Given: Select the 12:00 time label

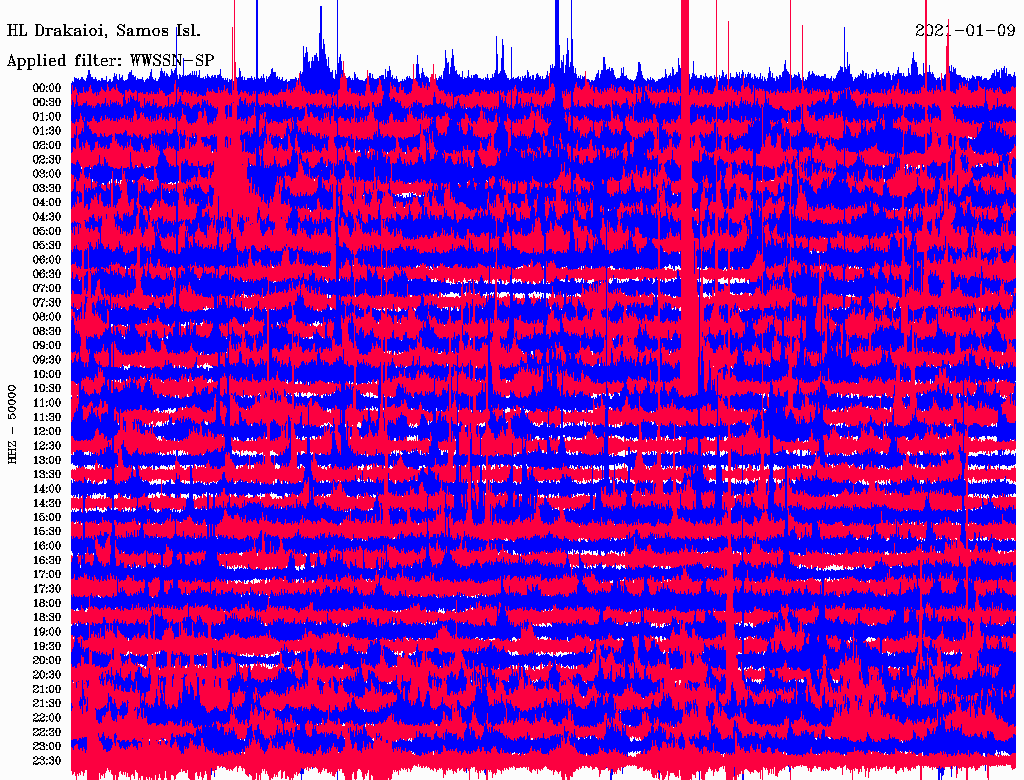Looking at the screenshot, I should pyautogui.click(x=47, y=432).
